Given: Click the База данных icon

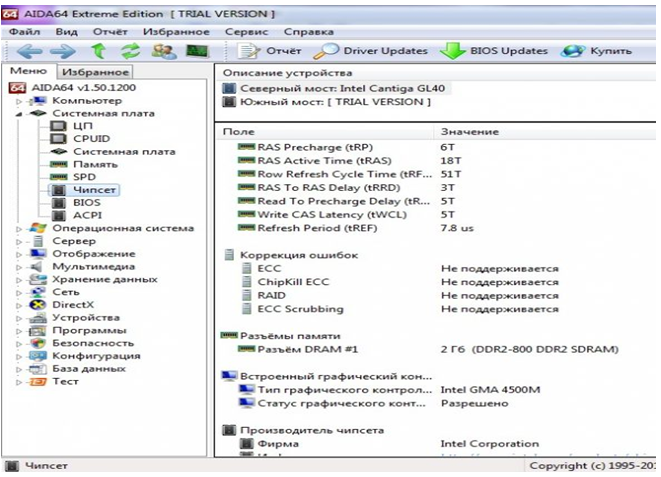Looking at the screenshot, I should 38,369.
